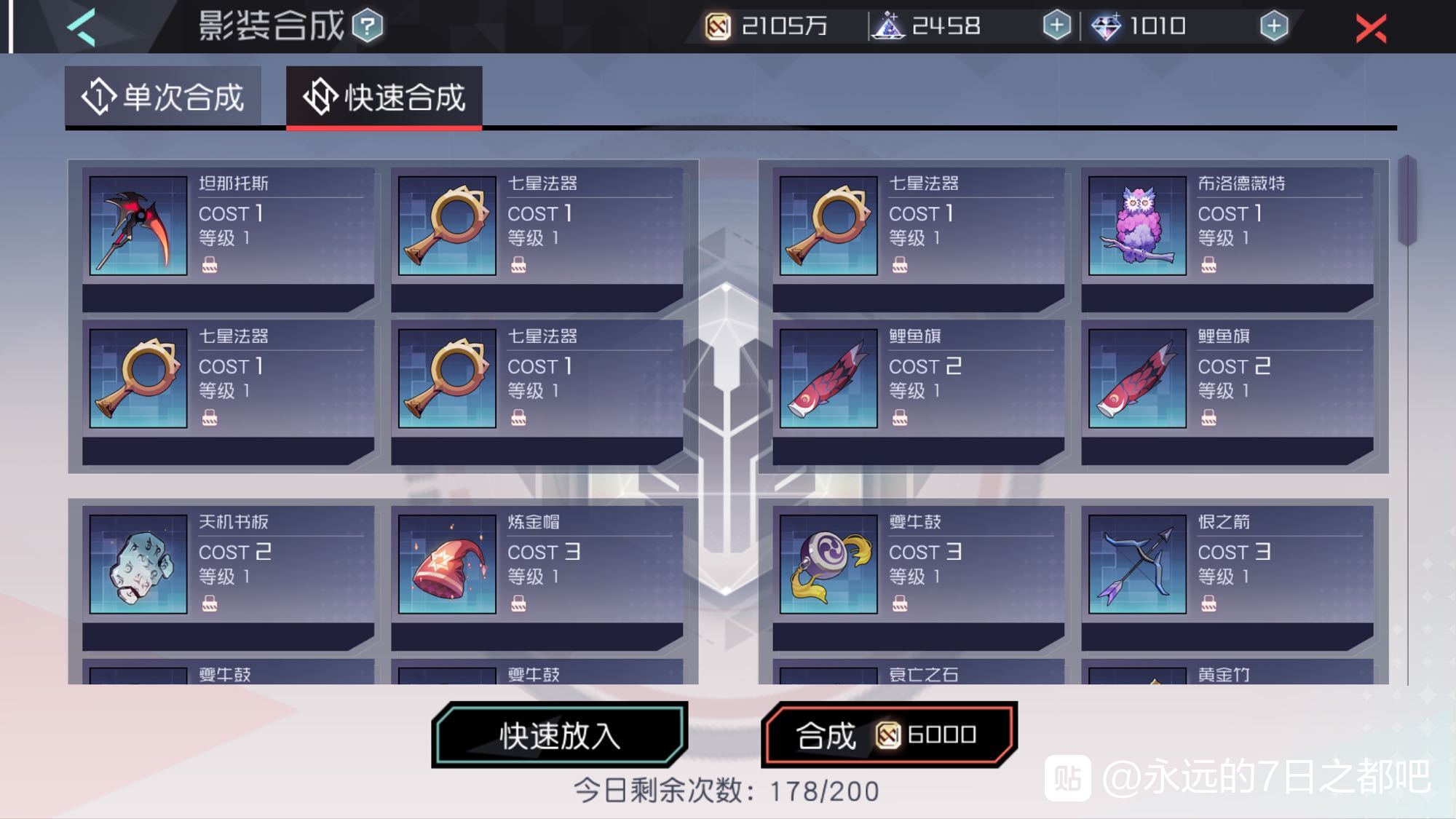Click the diamond currency icon

pyautogui.click(x=1106, y=27)
